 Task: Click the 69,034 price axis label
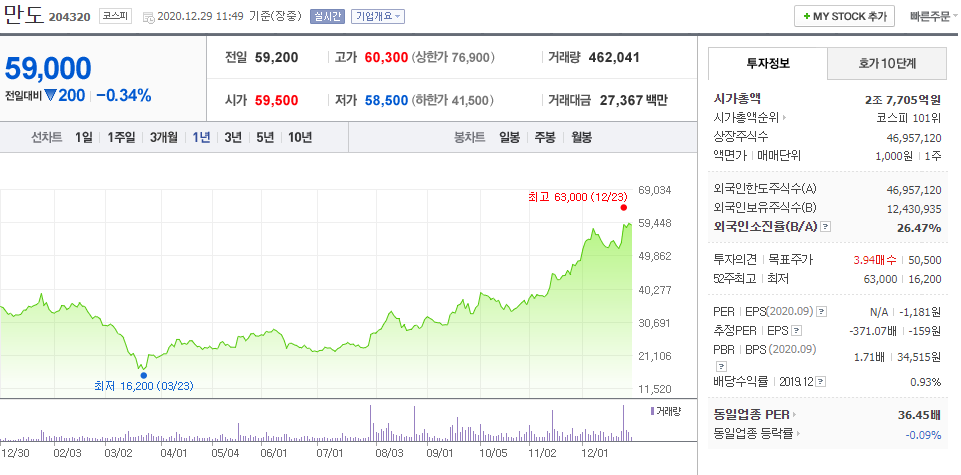click(654, 190)
